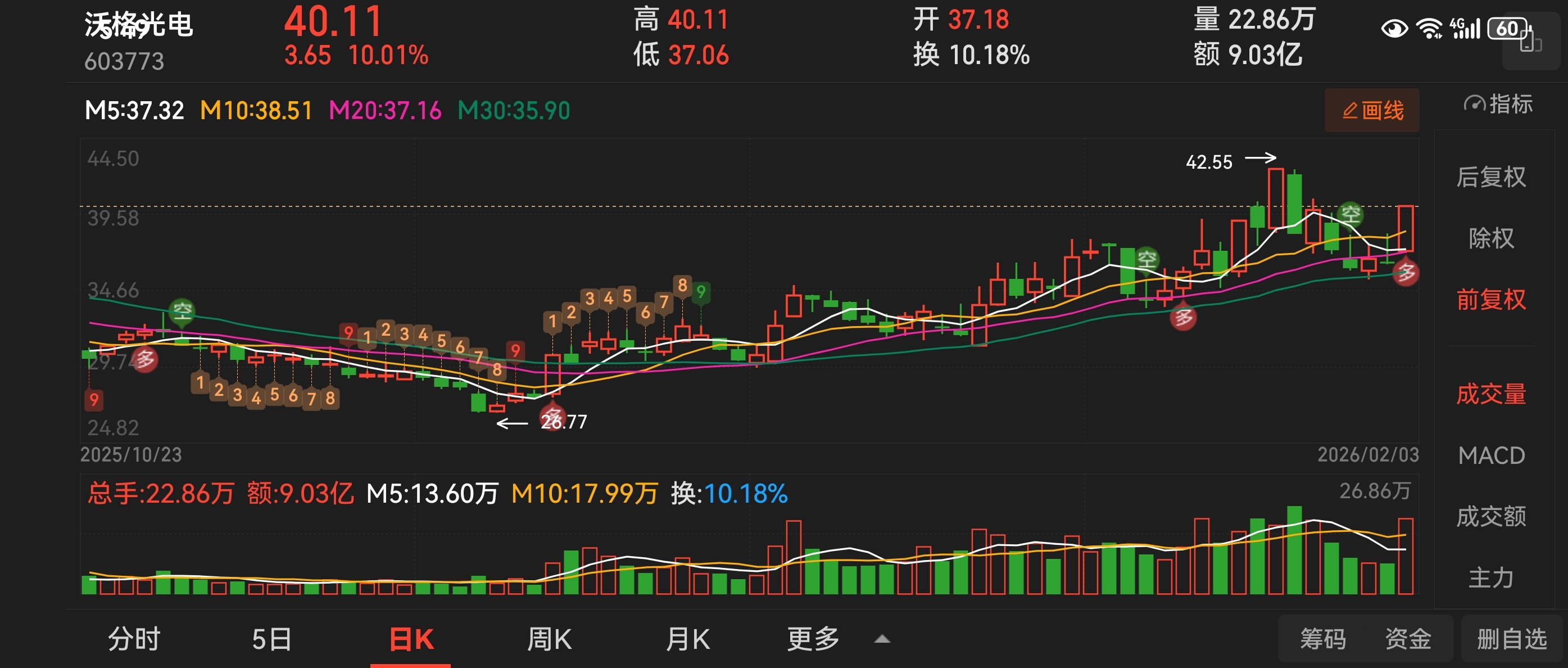Click the M20 pink moving average label
This screenshot has width=1568, height=668.
point(385,111)
